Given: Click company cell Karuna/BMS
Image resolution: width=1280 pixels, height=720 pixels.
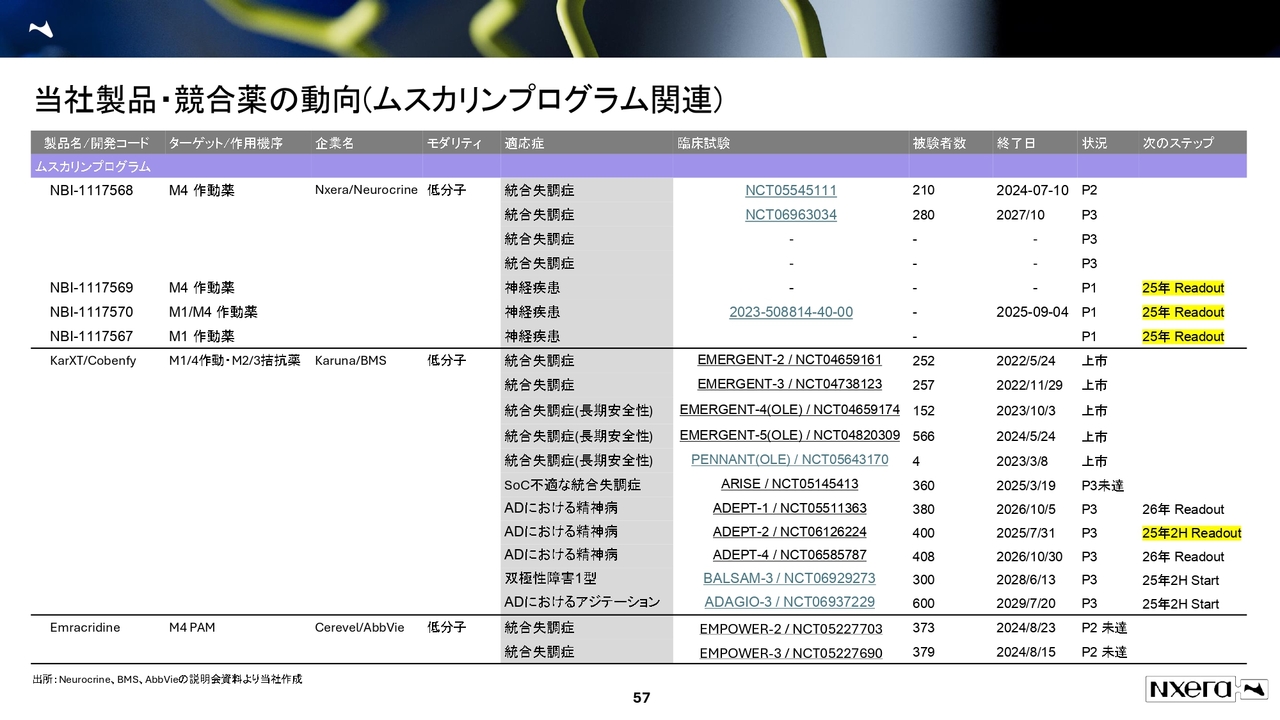Looking at the screenshot, I should (x=352, y=360).
